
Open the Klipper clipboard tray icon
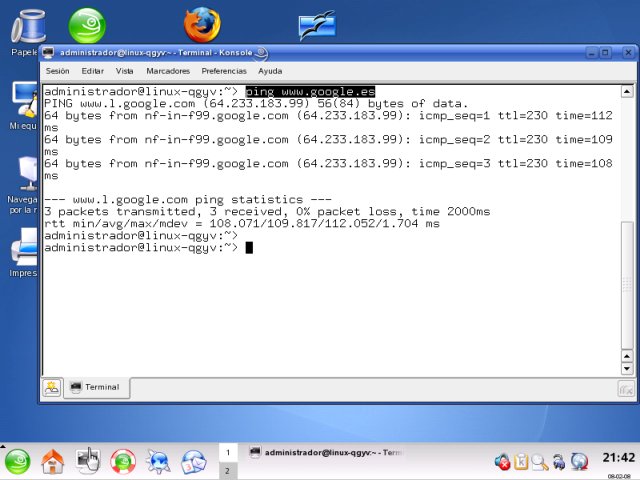pyautogui.click(x=521, y=462)
